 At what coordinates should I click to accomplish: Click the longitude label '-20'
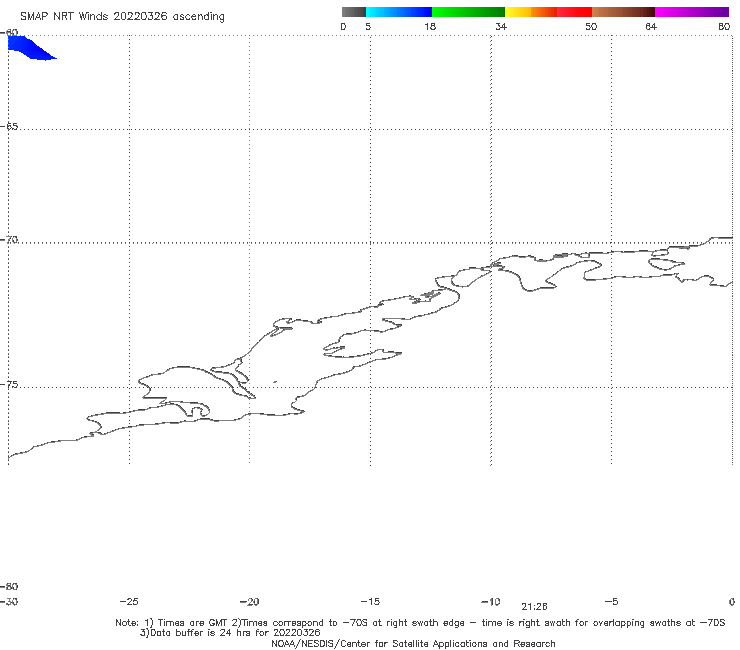[x=249, y=601]
